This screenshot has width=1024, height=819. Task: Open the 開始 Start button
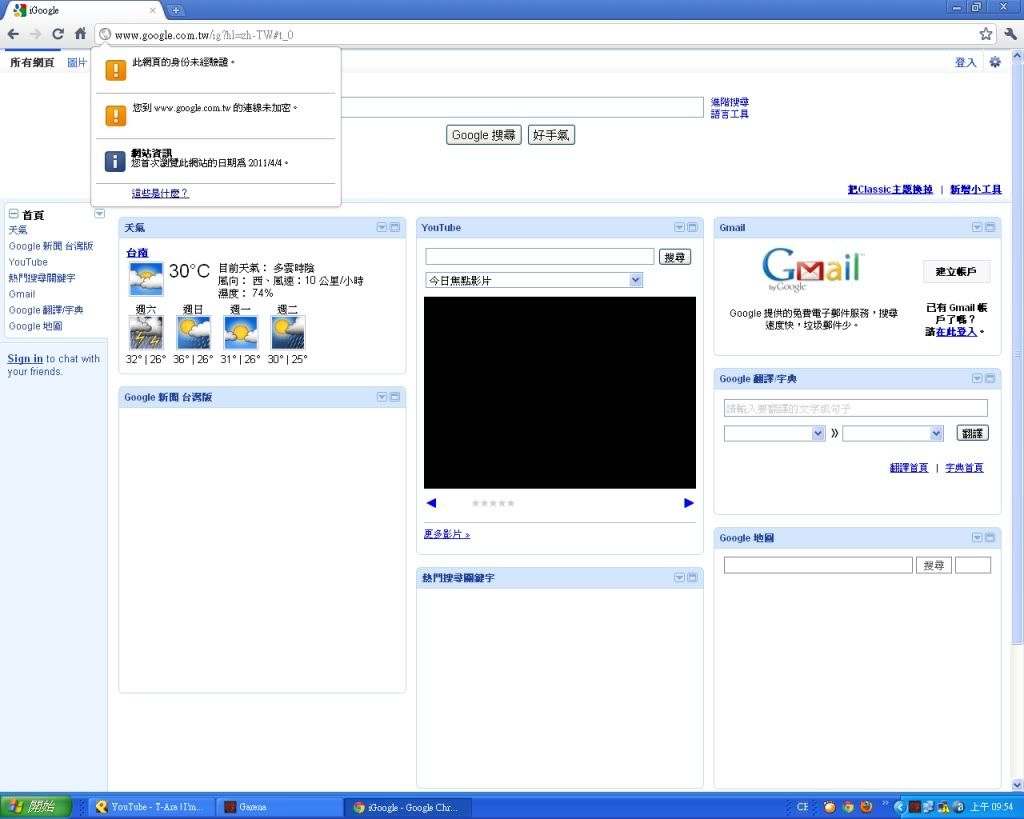pos(36,807)
